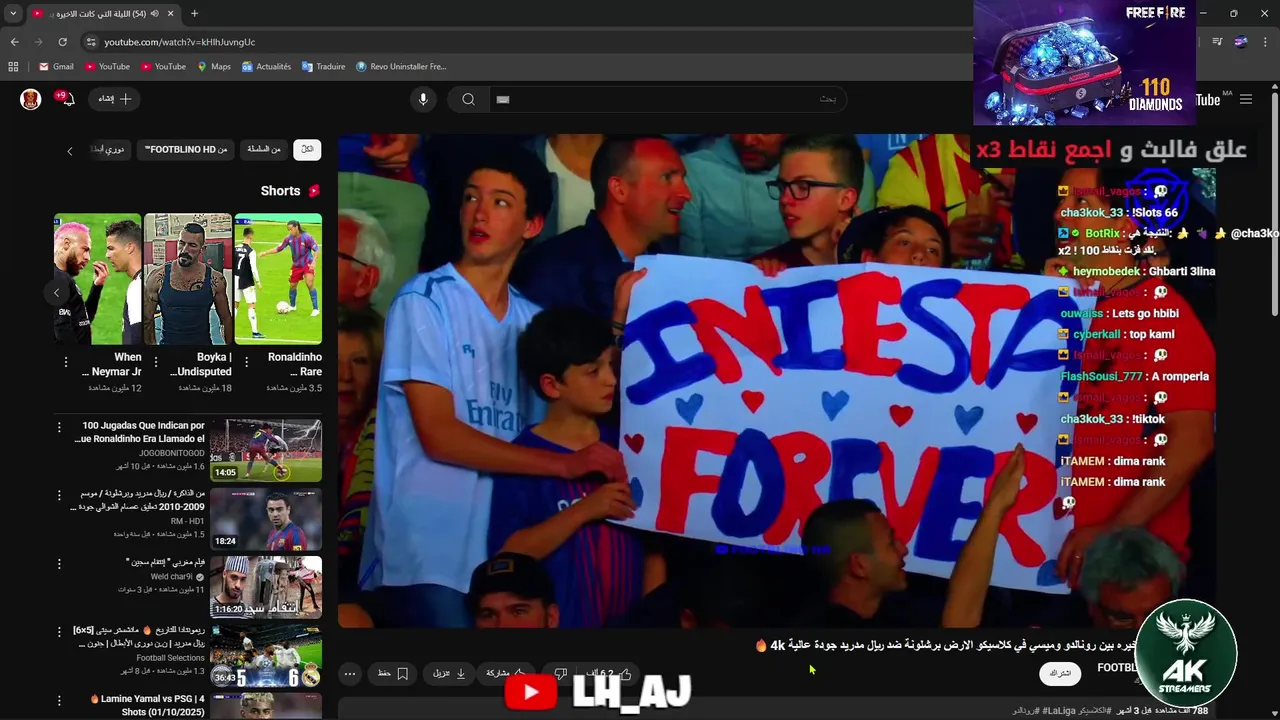The height and width of the screenshot is (720, 1280).
Task: Open the Traduire bookmark
Action: coord(323,67)
